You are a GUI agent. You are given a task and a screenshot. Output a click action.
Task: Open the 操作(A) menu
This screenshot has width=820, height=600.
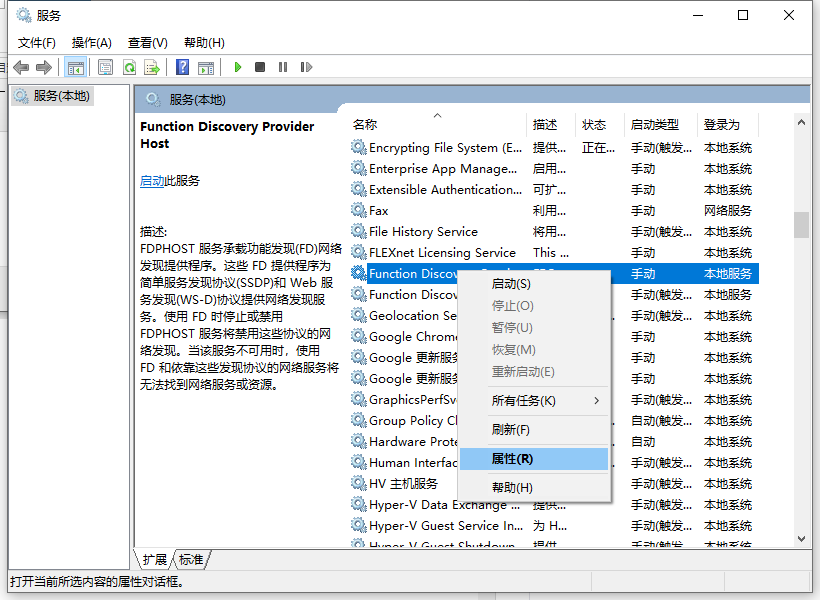91,42
